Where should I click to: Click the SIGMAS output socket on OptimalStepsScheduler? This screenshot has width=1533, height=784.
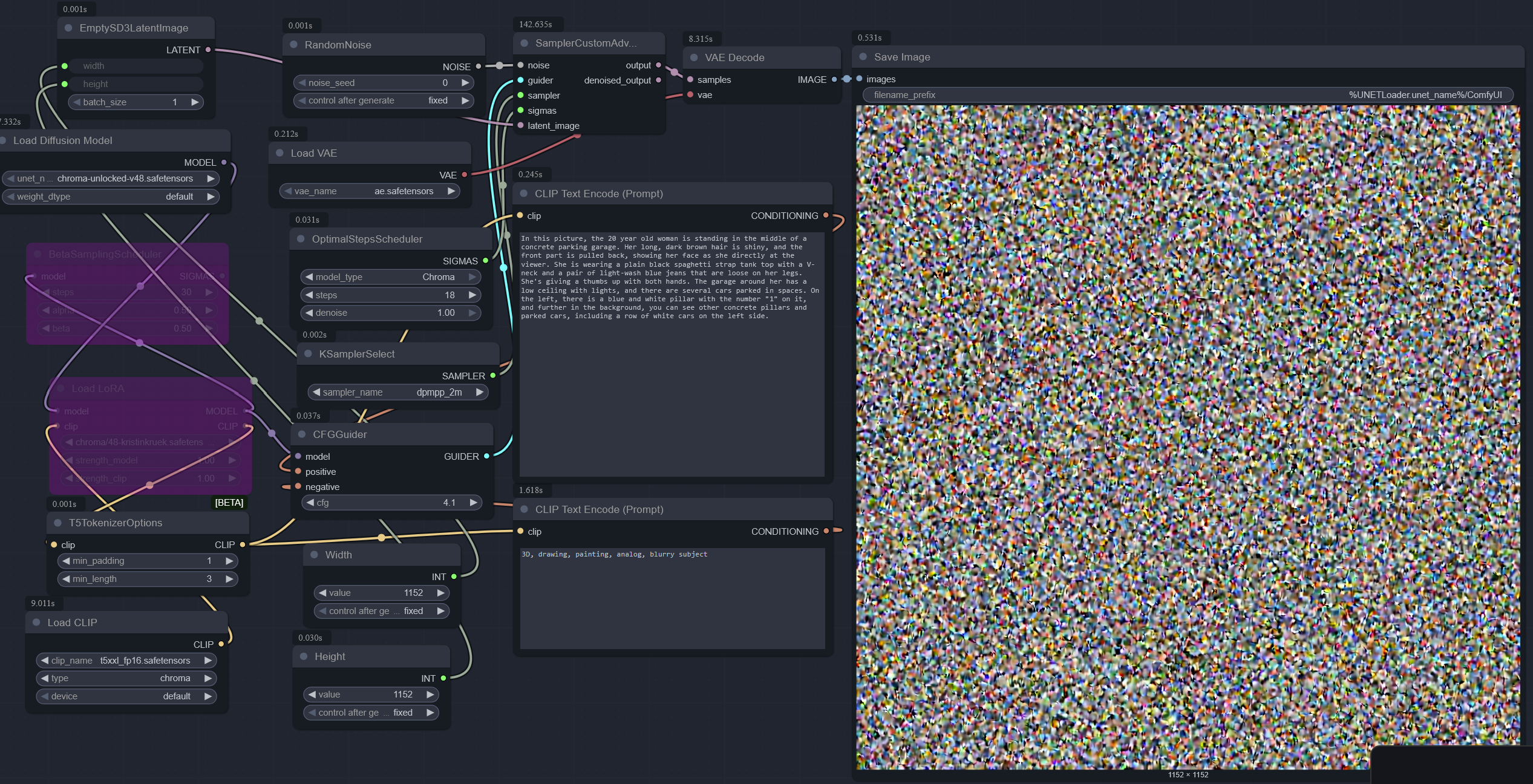coord(485,261)
